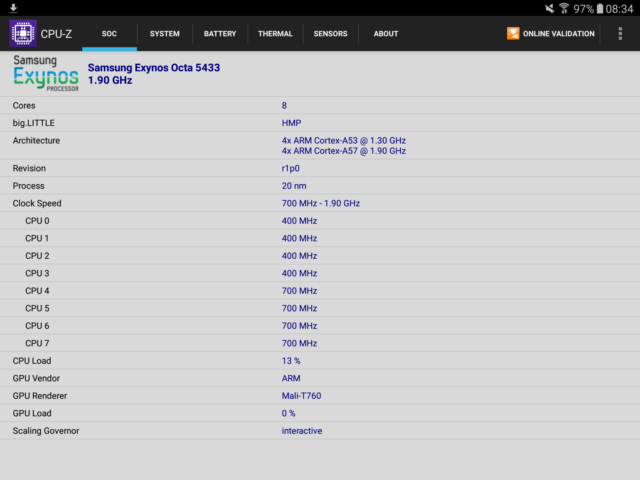Switch to the SYSTEM tab

click(164, 33)
